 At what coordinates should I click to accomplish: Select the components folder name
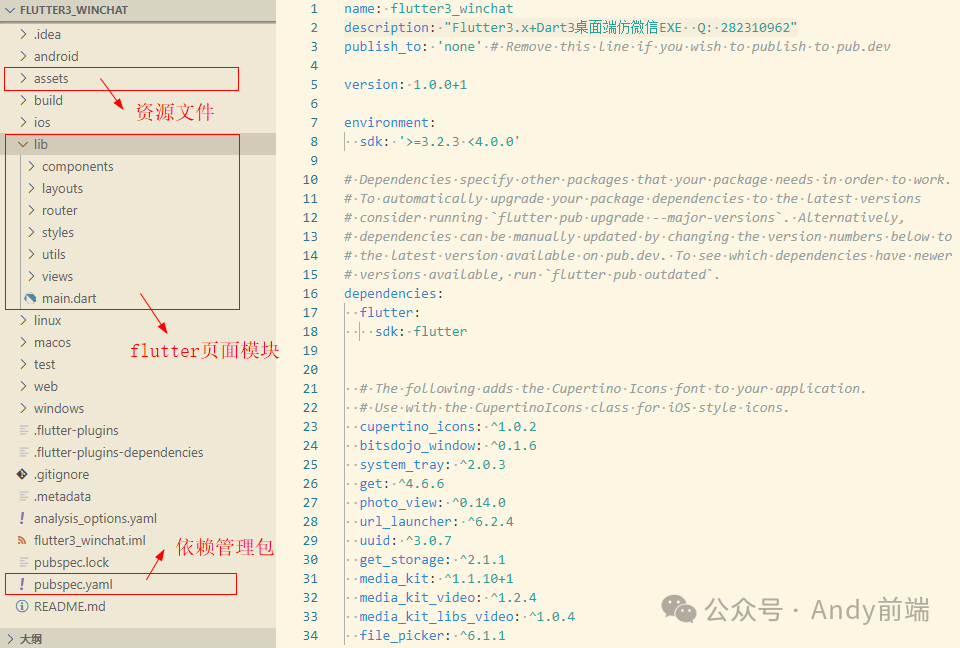(78, 167)
